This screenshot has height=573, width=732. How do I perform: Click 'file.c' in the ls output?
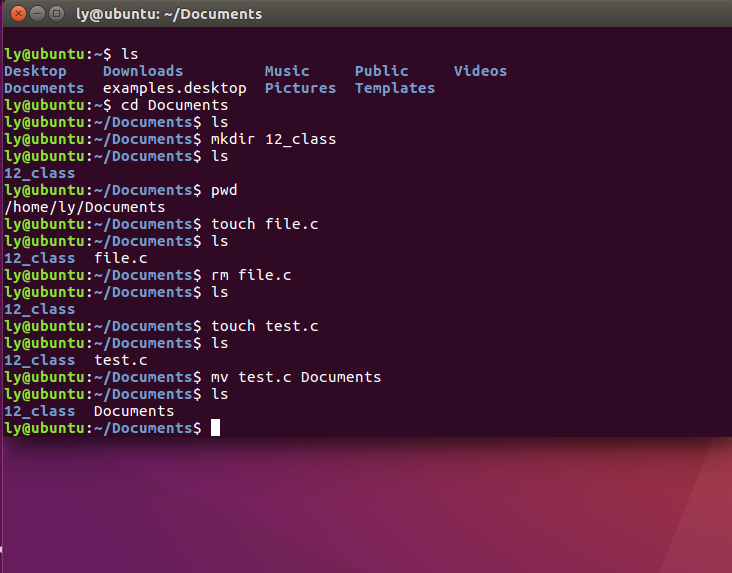(121, 258)
